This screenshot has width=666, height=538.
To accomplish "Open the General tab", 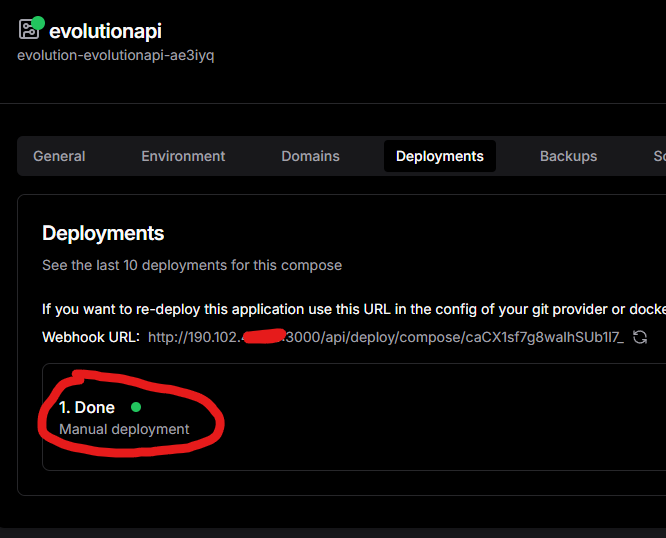I will coord(59,156).
